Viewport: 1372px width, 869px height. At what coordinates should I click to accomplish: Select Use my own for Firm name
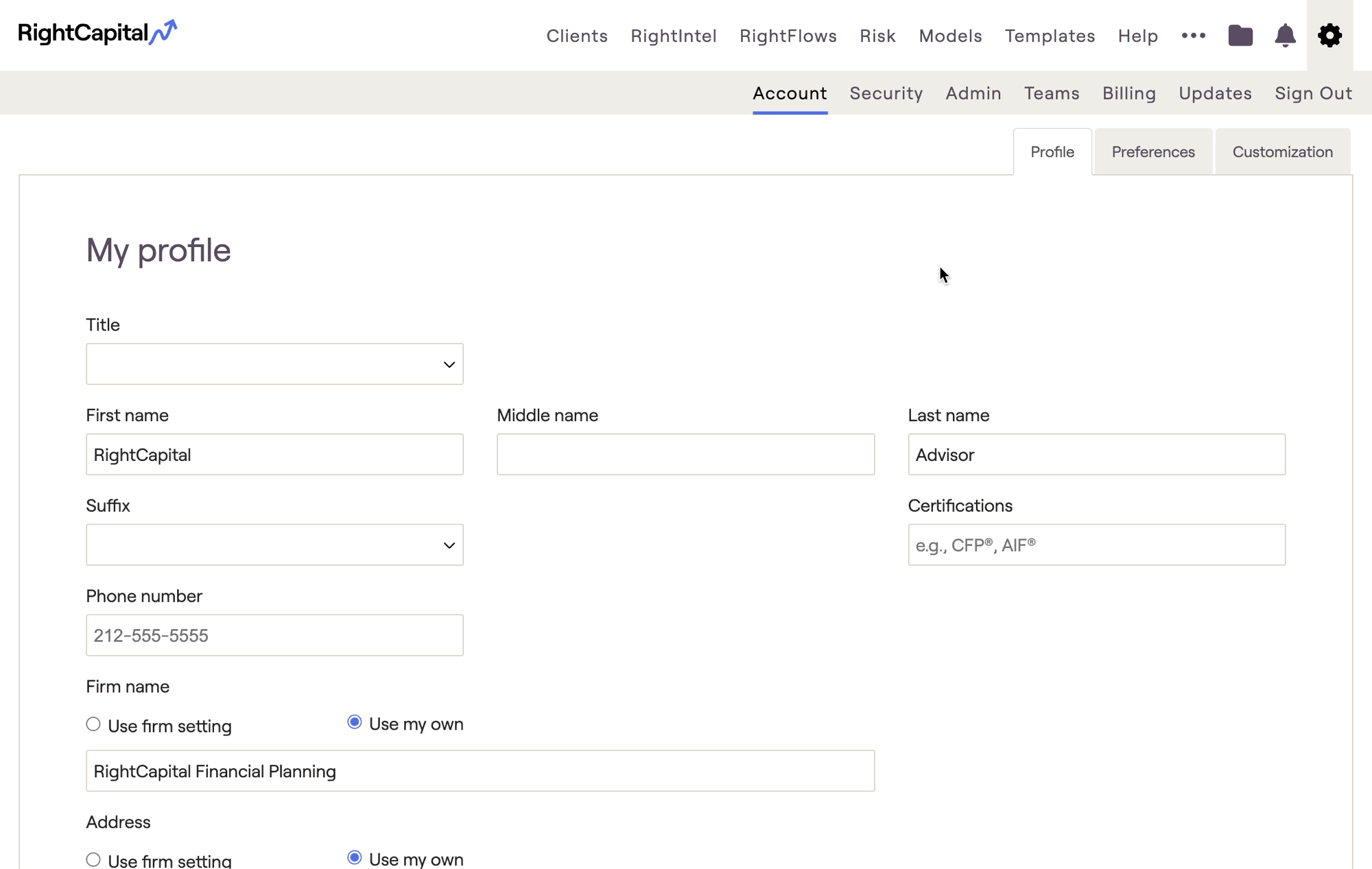point(355,722)
